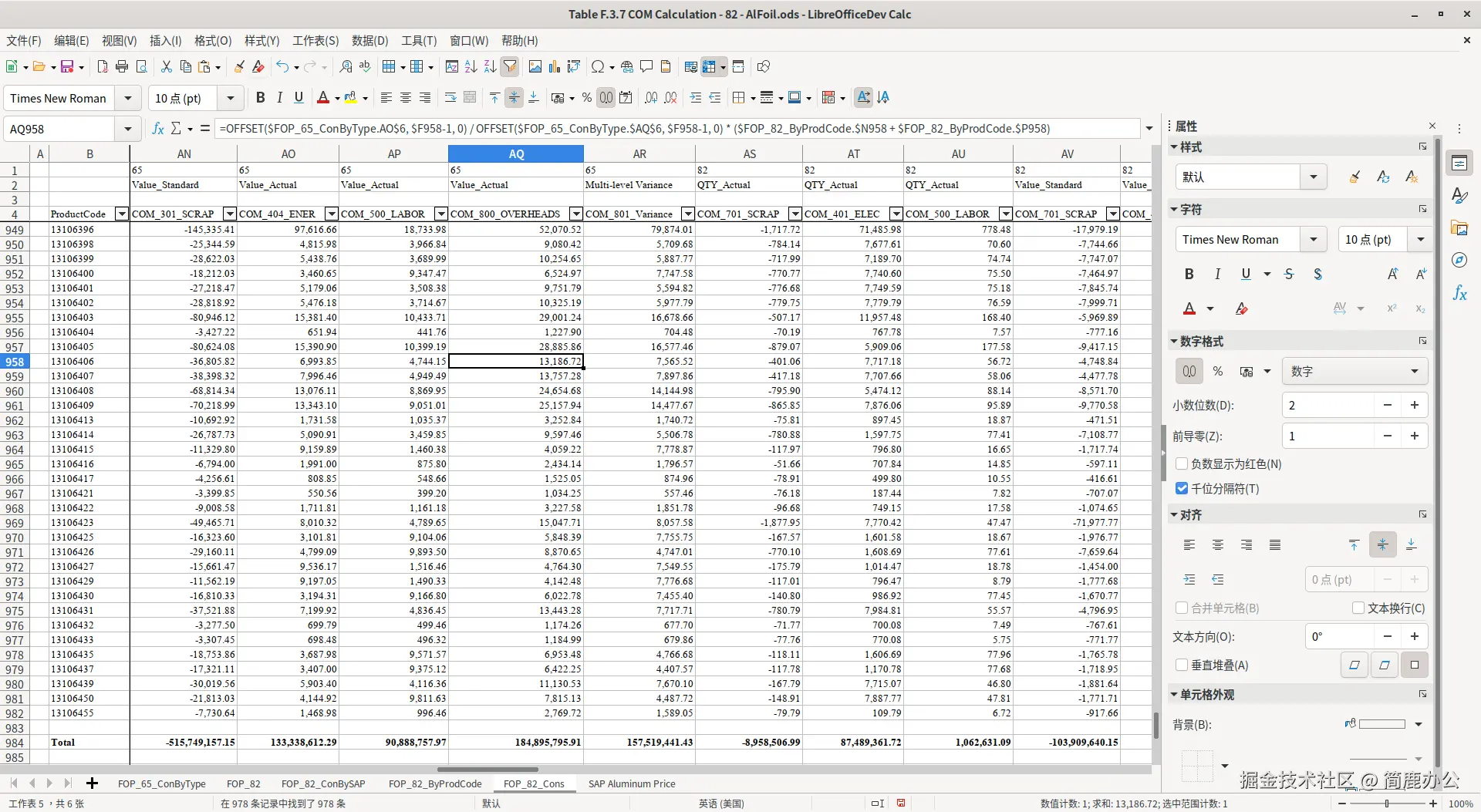Increase decimal places with the plus button

click(1415, 405)
